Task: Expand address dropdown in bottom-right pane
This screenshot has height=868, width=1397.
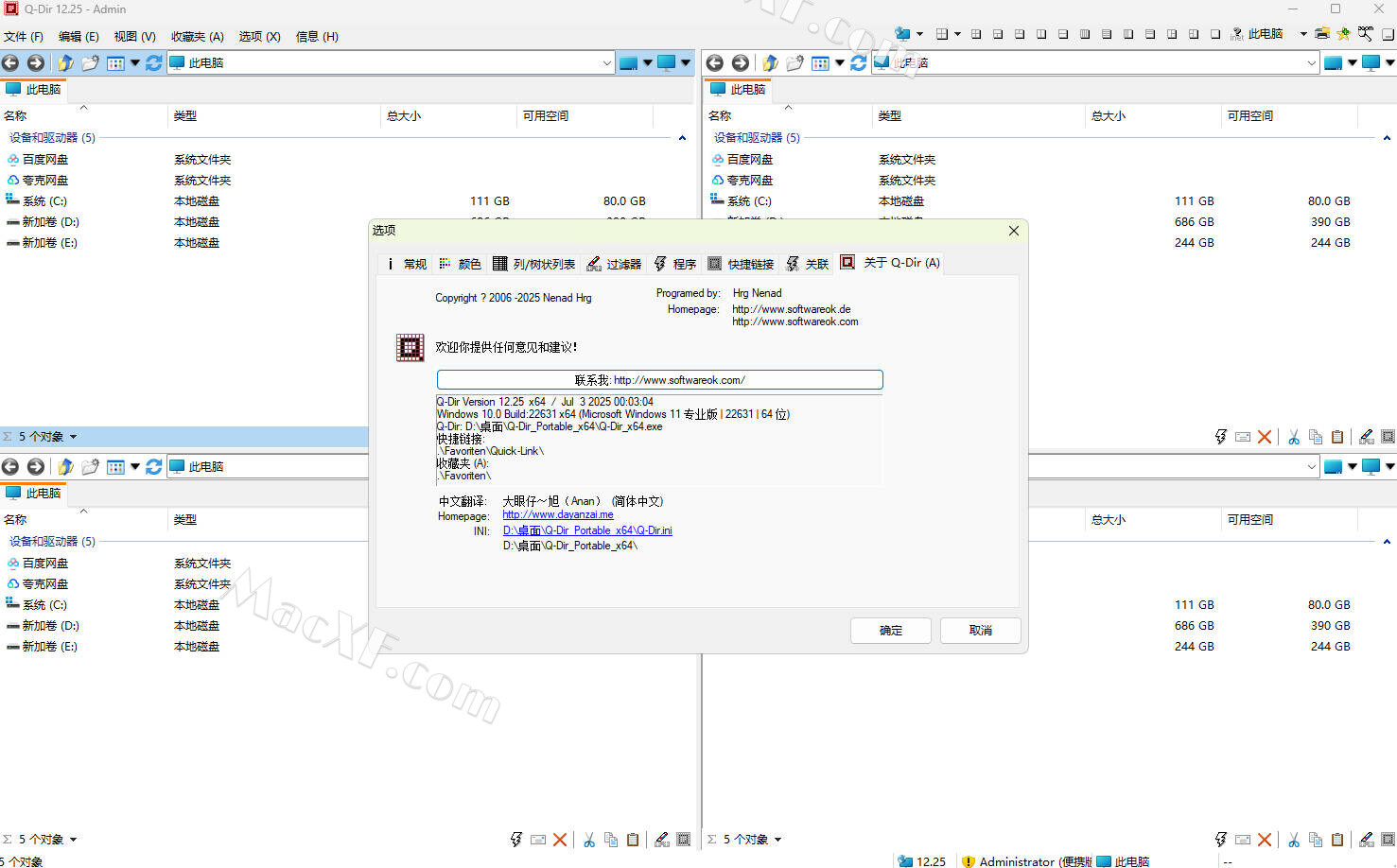Action: 1311,467
